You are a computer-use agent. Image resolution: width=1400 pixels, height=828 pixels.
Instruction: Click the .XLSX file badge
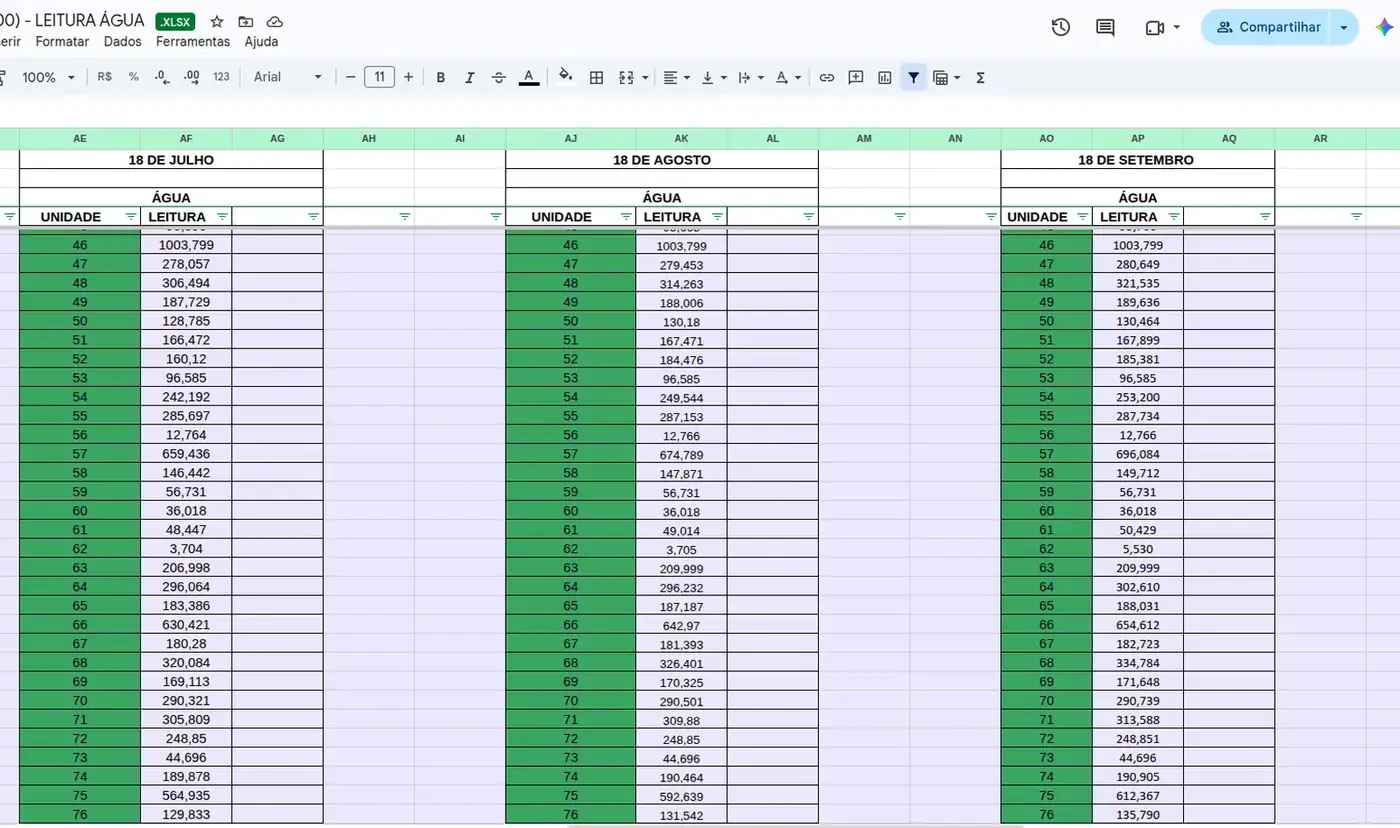tap(176, 22)
